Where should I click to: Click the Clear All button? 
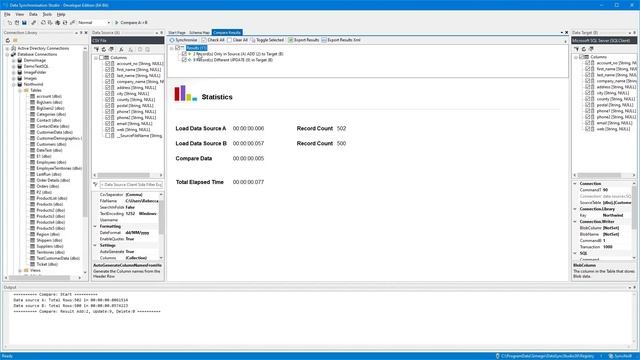coord(238,40)
